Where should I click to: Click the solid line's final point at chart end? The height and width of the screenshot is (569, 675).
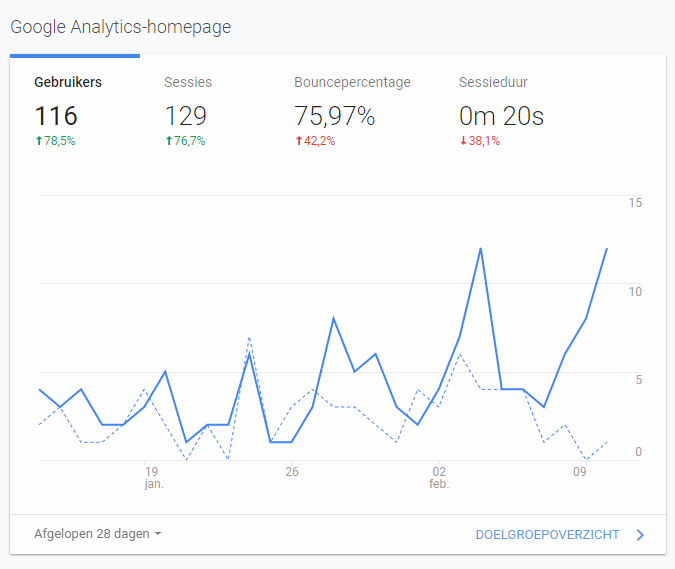[607, 249]
